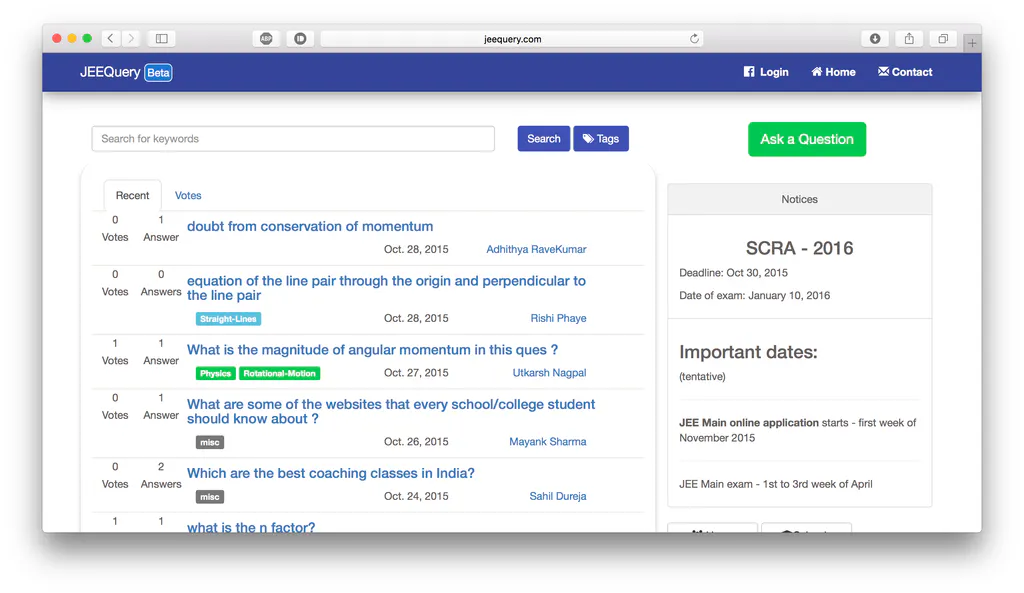
Task: Go to Home in navigation bar
Action: (833, 72)
